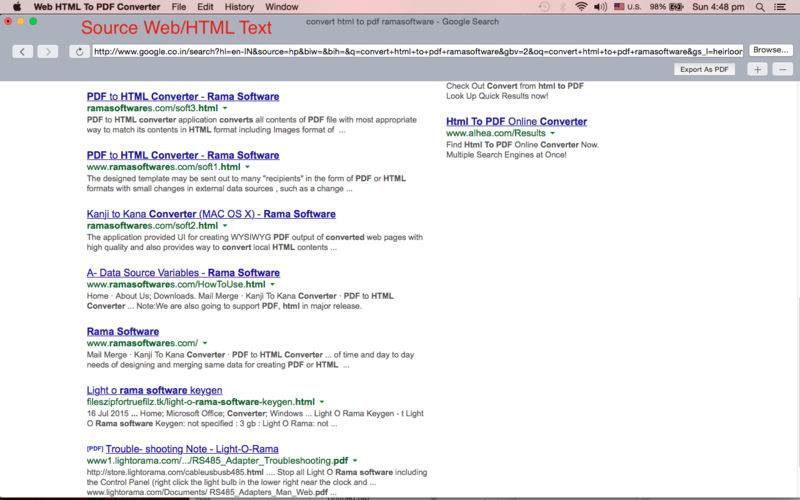
Task: Open Trouble-shooting Note - Light-O-Rama PDF link
Action: pos(192,449)
